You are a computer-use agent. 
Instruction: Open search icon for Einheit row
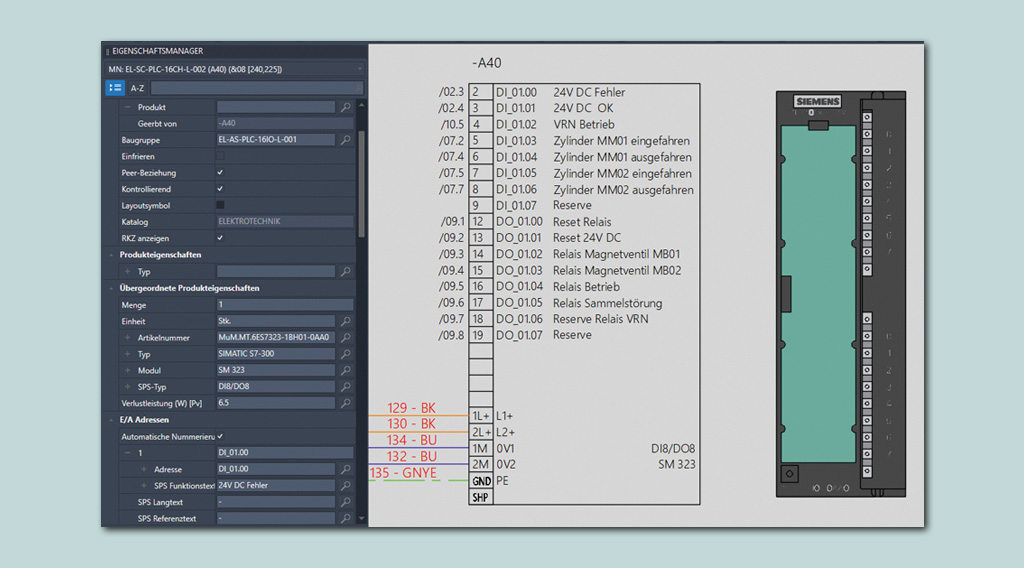346,322
